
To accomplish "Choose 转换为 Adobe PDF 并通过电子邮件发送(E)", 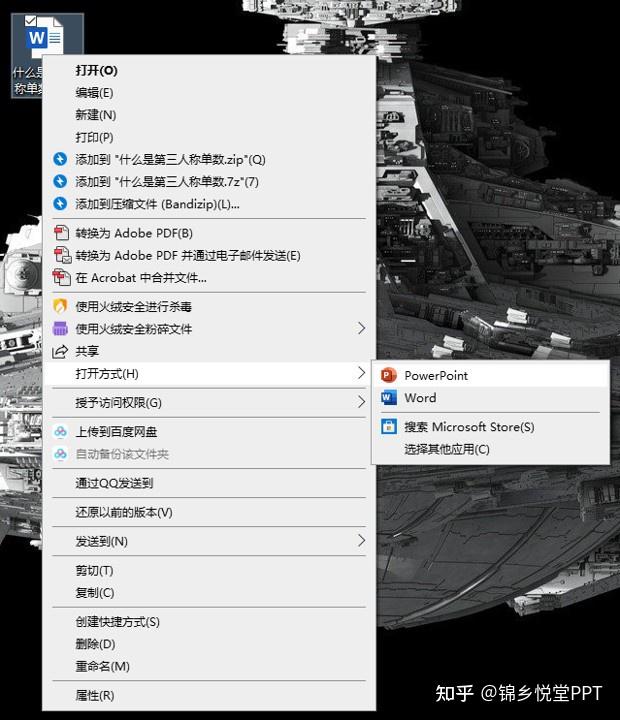I will click(x=209, y=255).
